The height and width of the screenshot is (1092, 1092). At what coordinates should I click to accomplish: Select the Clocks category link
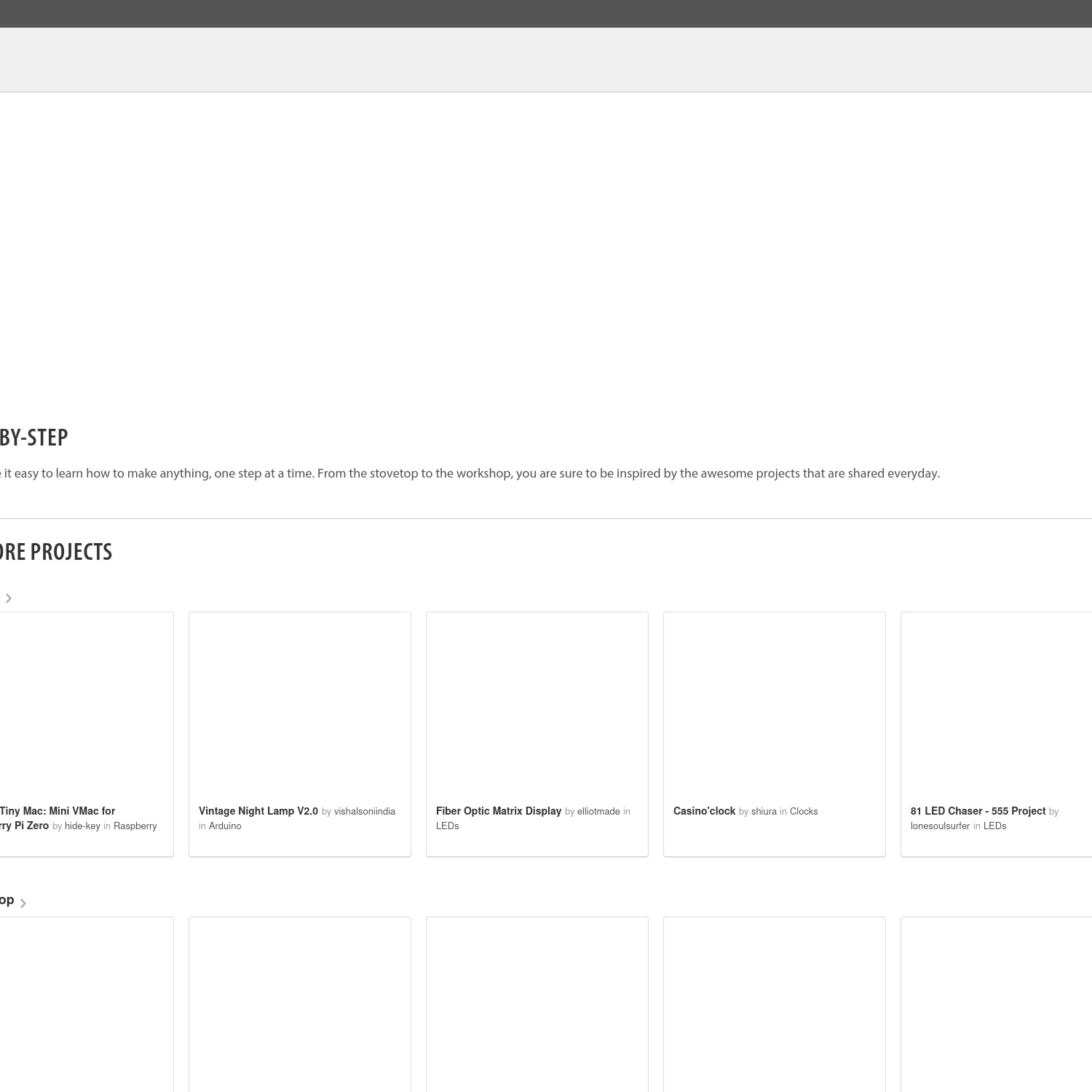(x=804, y=812)
